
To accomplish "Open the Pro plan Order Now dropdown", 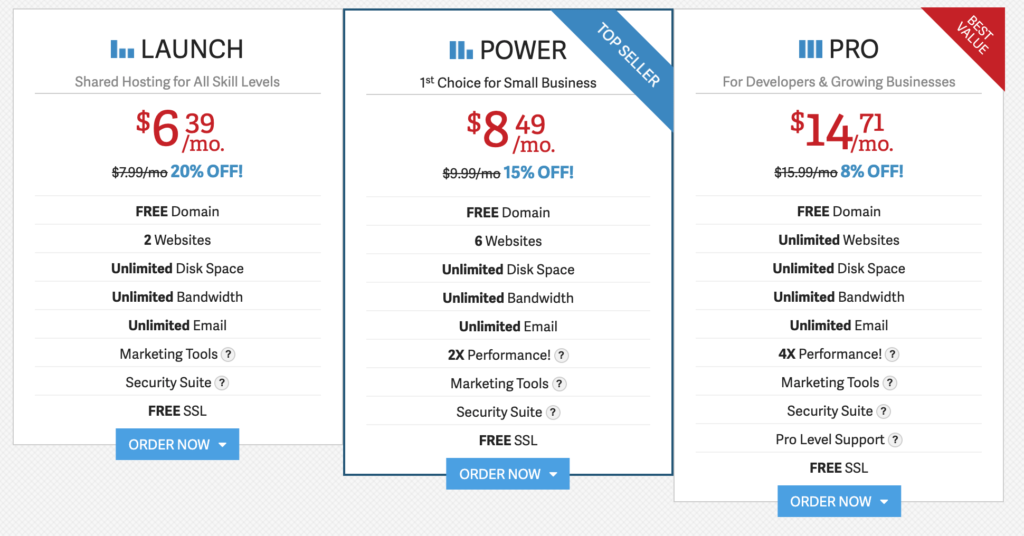I will (x=839, y=502).
